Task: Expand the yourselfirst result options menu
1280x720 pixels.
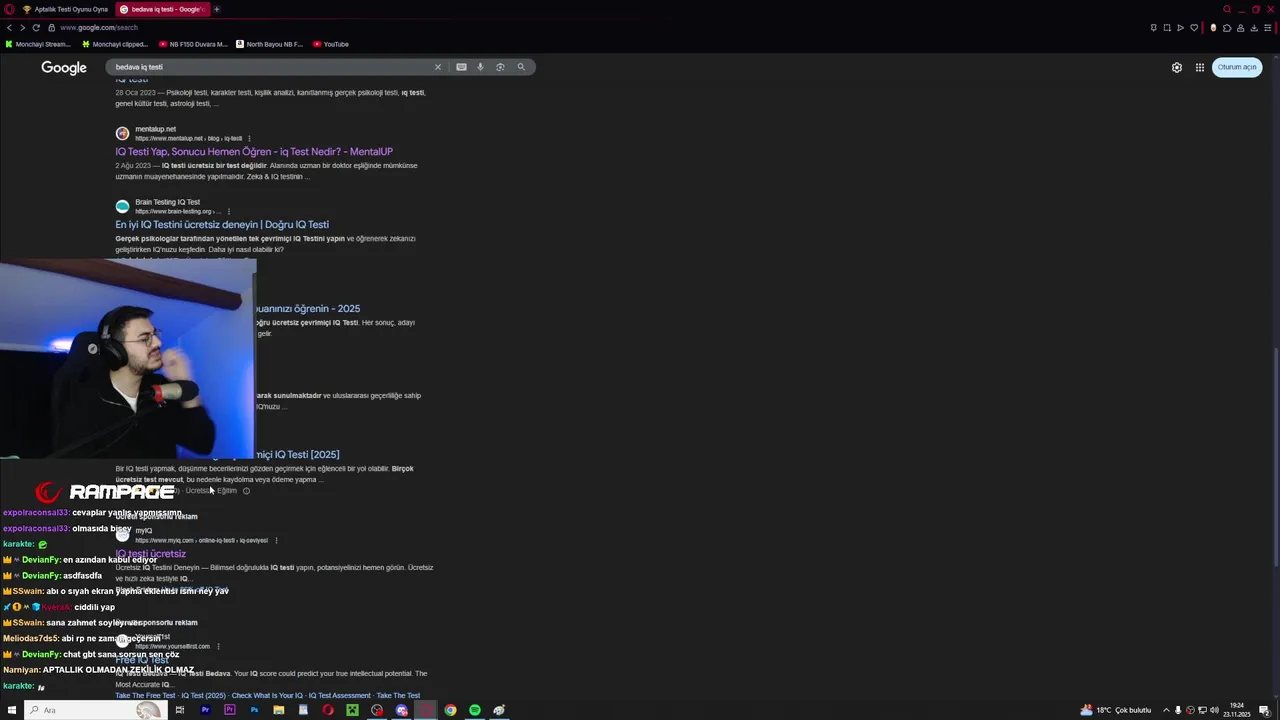Action: coord(218,646)
